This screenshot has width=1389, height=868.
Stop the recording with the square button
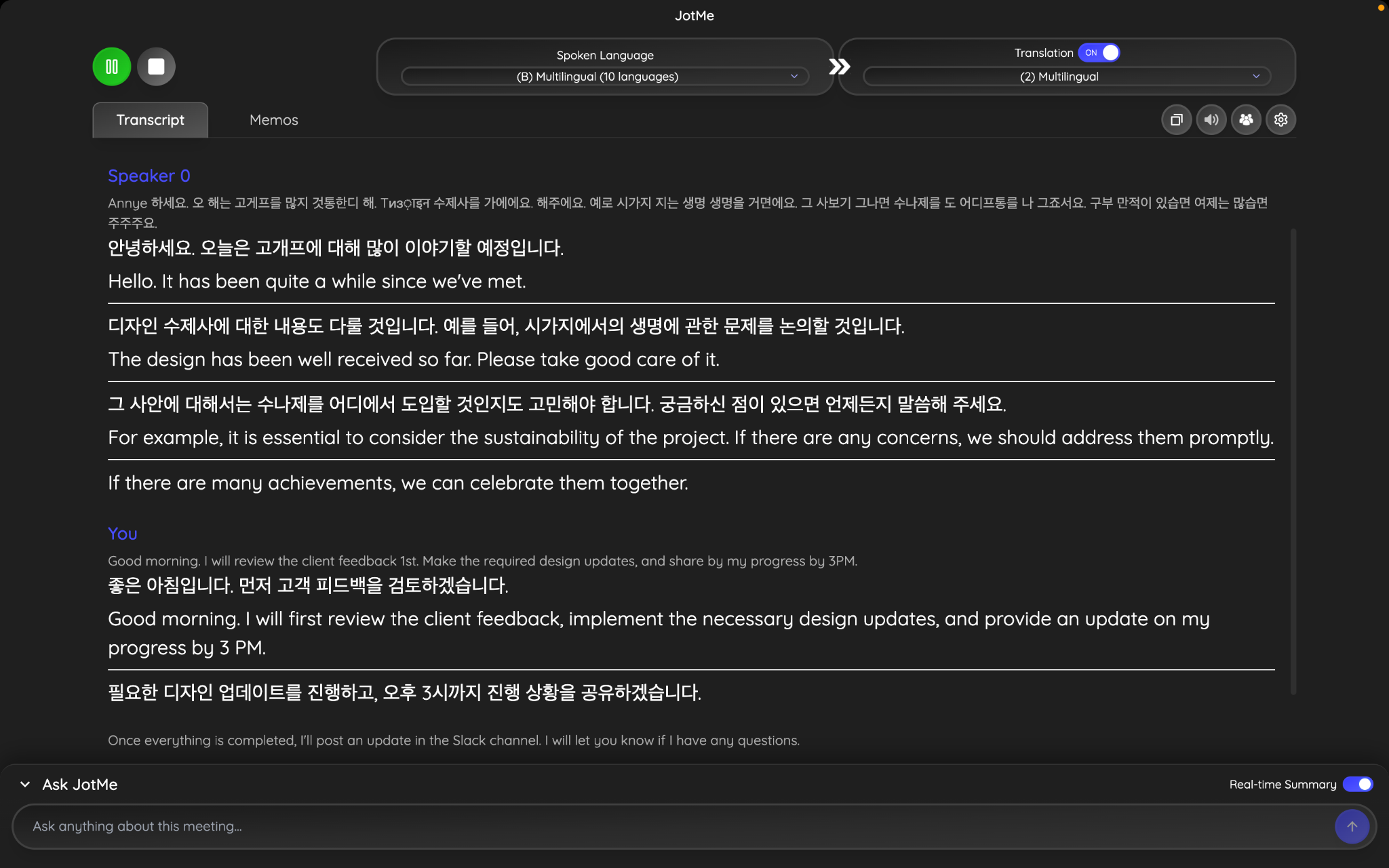(157, 66)
